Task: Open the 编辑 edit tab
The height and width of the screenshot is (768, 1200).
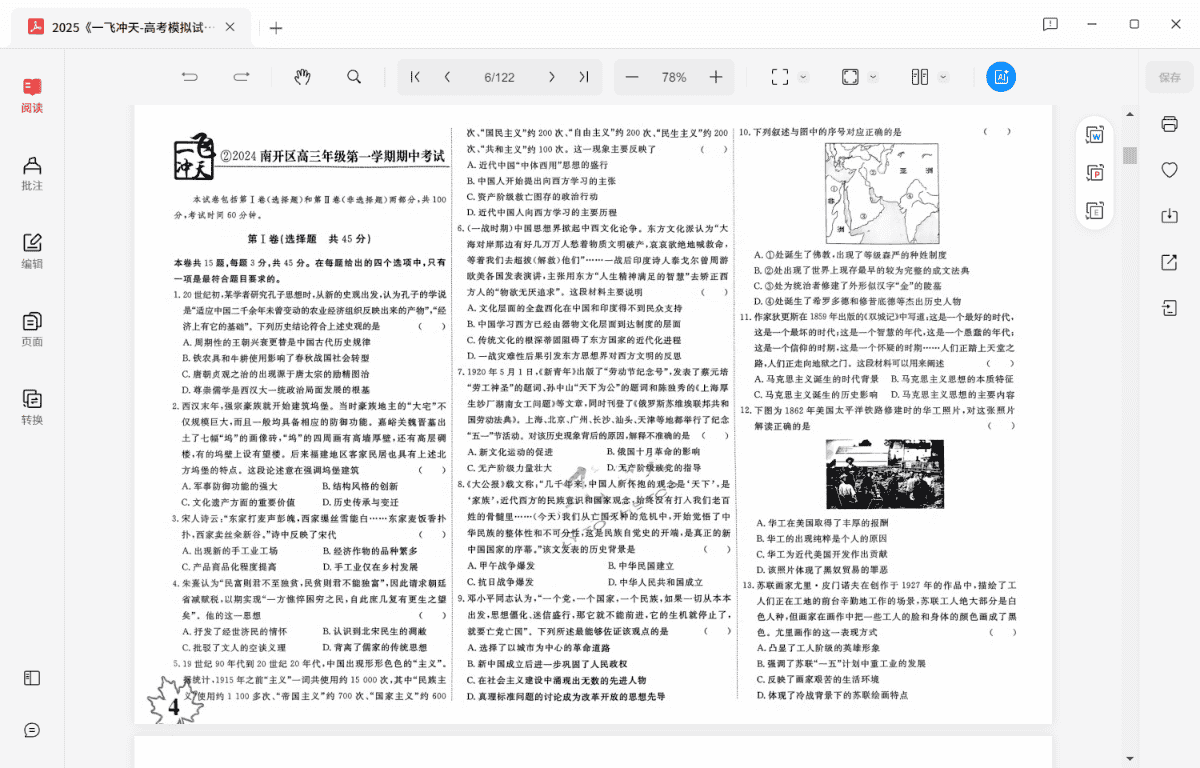Action: pyautogui.click(x=32, y=251)
